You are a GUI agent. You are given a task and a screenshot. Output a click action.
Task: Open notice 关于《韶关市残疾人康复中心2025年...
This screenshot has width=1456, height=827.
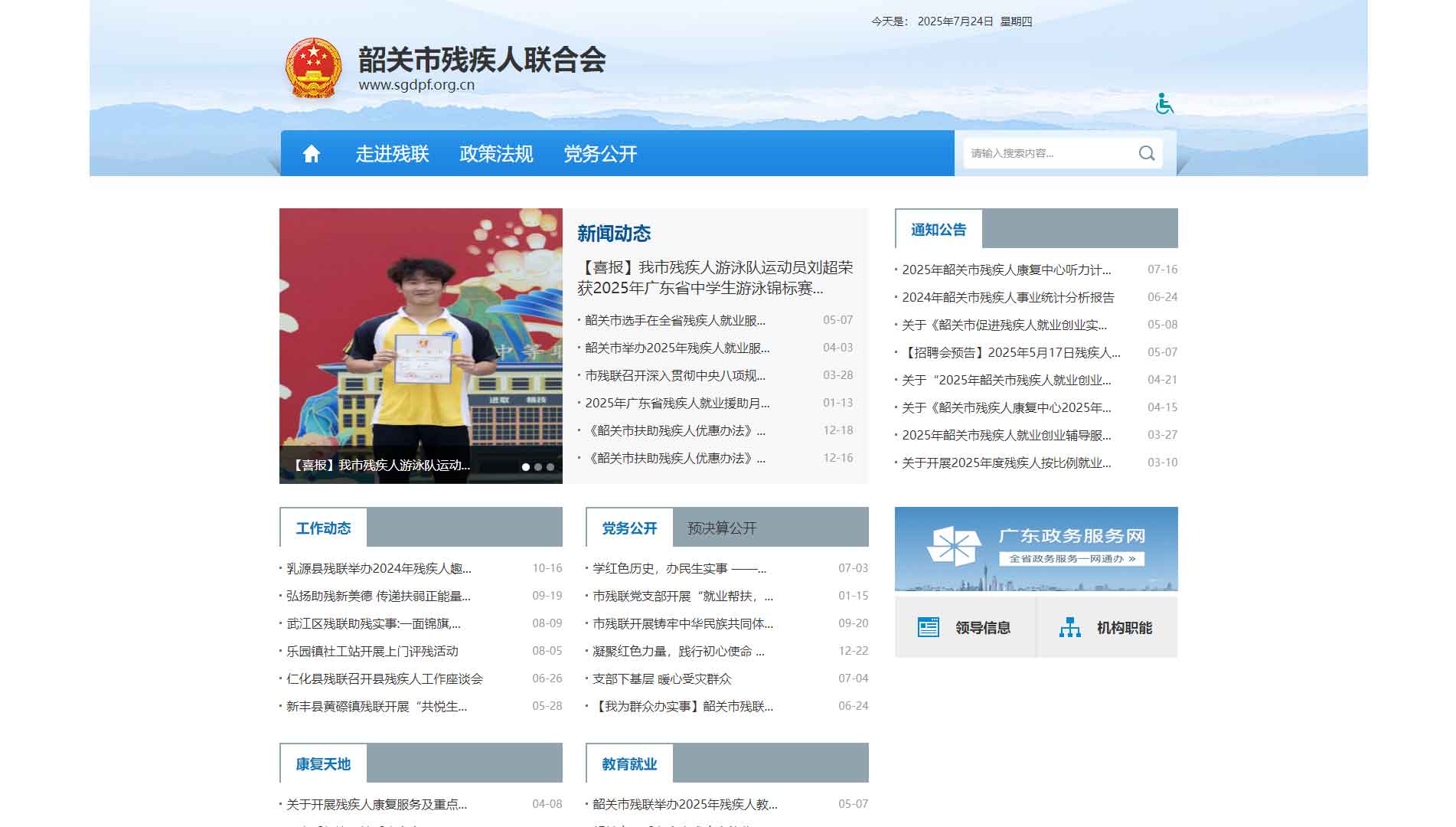[x=1007, y=407]
